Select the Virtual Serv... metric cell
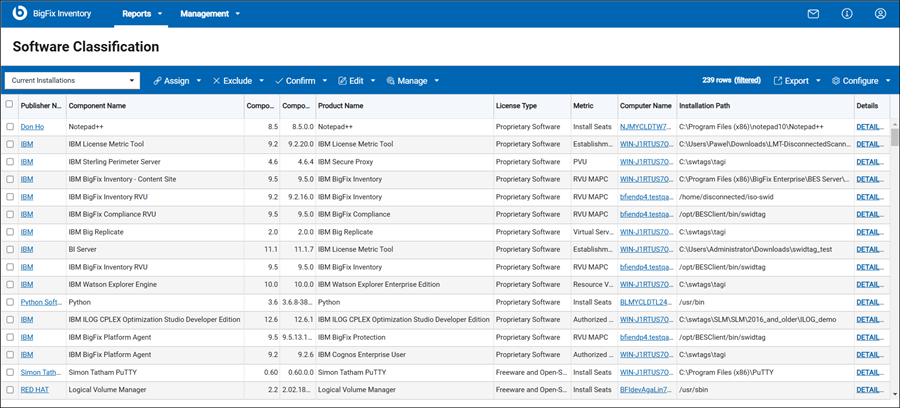Image resolution: width=900 pixels, height=408 pixels. [x=593, y=232]
